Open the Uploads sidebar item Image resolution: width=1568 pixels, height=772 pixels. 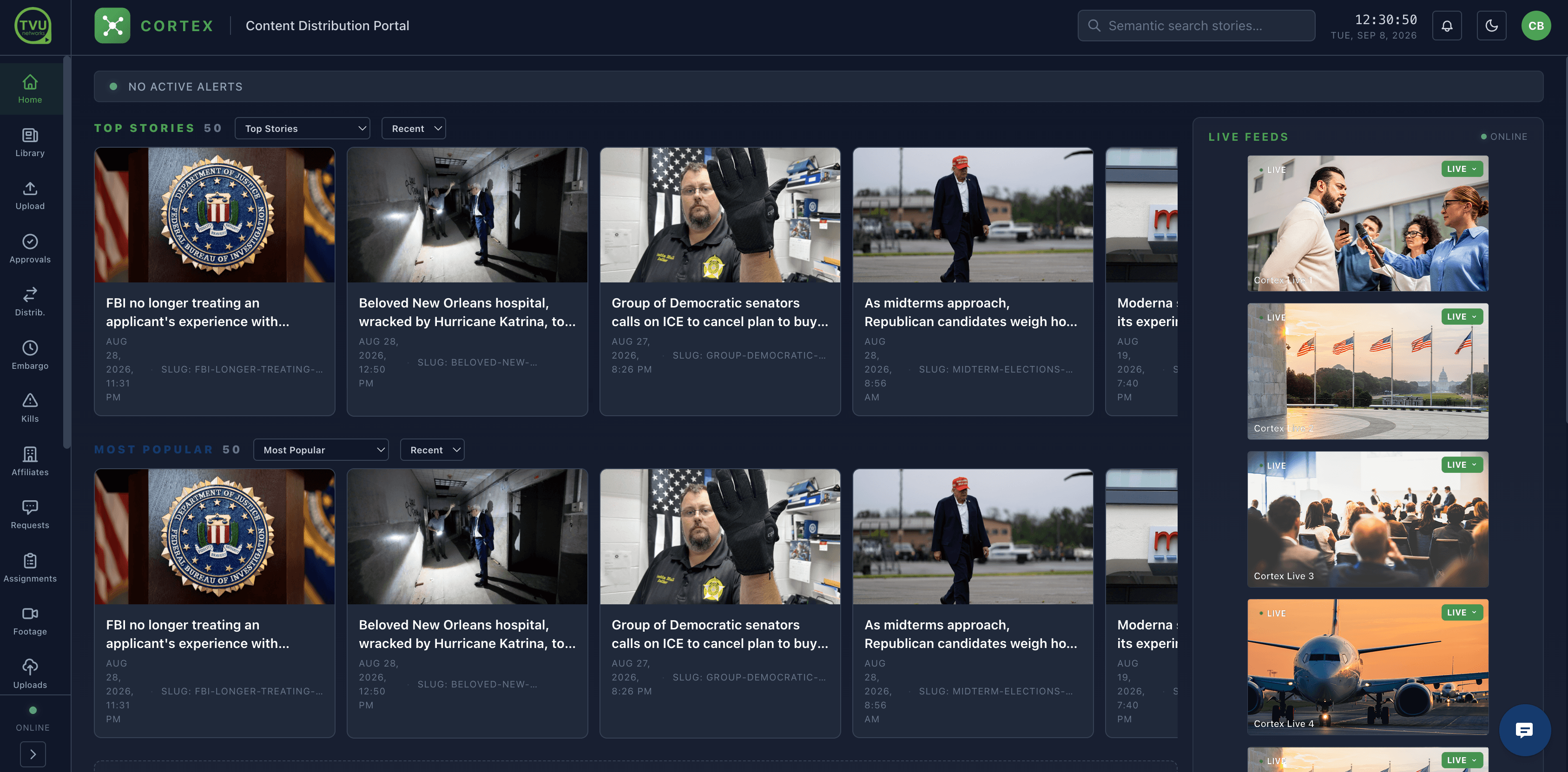pyautogui.click(x=30, y=674)
